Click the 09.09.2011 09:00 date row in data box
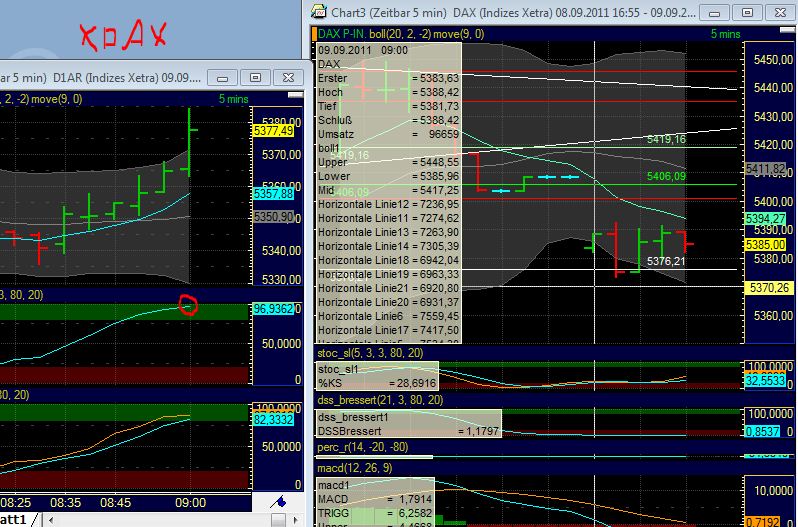Screen dimensions: 798x527 [x=363, y=50]
